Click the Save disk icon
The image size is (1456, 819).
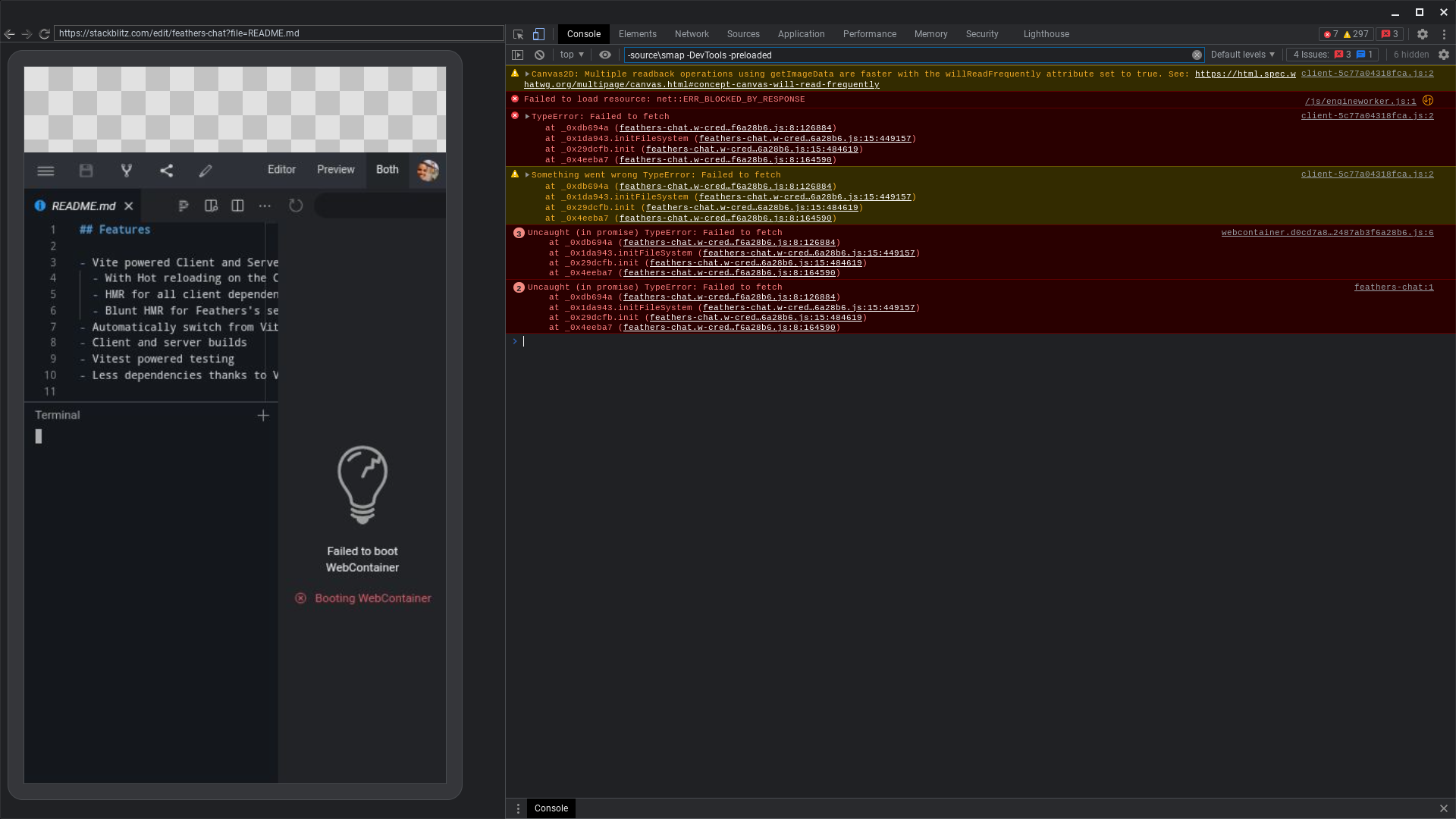tap(86, 171)
